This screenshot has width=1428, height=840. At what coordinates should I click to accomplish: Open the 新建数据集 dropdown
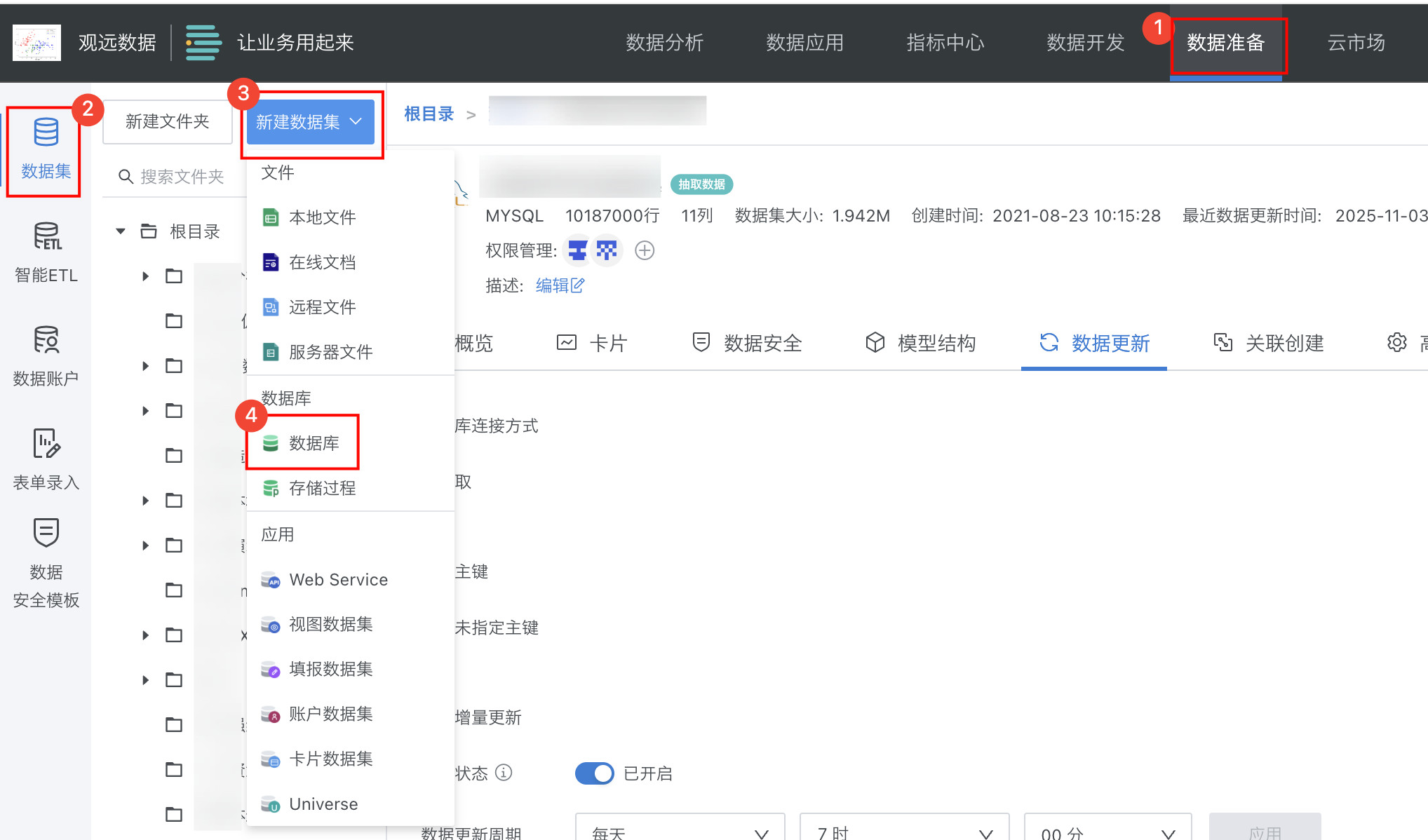pos(309,122)
